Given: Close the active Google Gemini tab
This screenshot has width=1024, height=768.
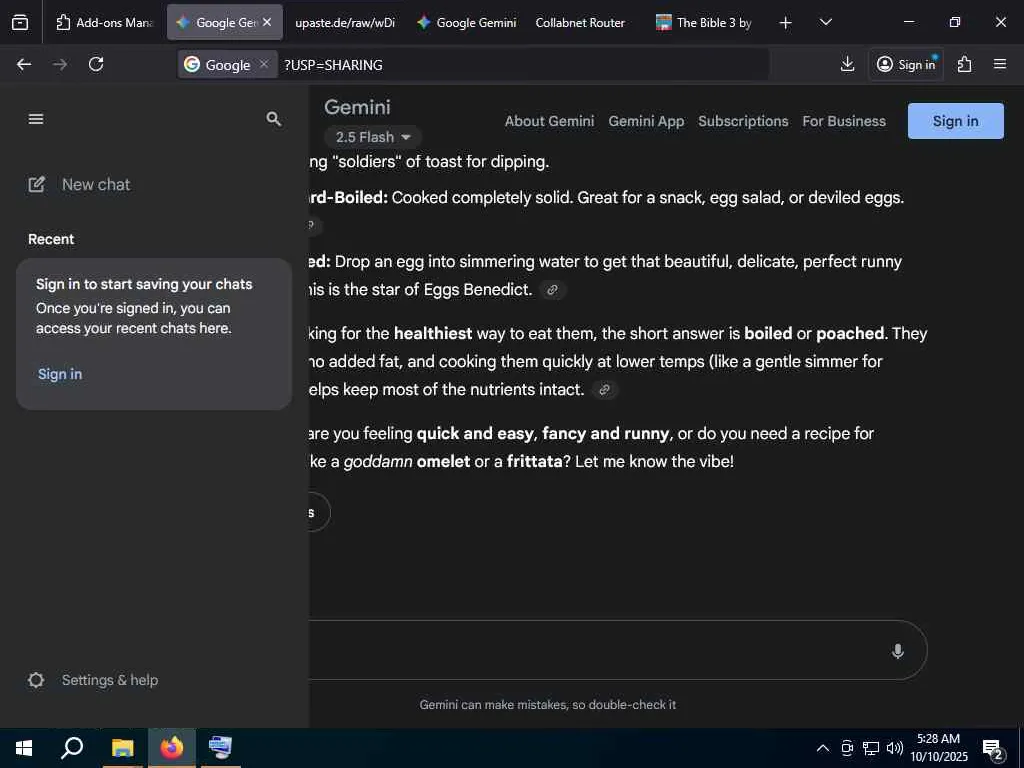Looking at the screenshot, I should coord(267,22).
